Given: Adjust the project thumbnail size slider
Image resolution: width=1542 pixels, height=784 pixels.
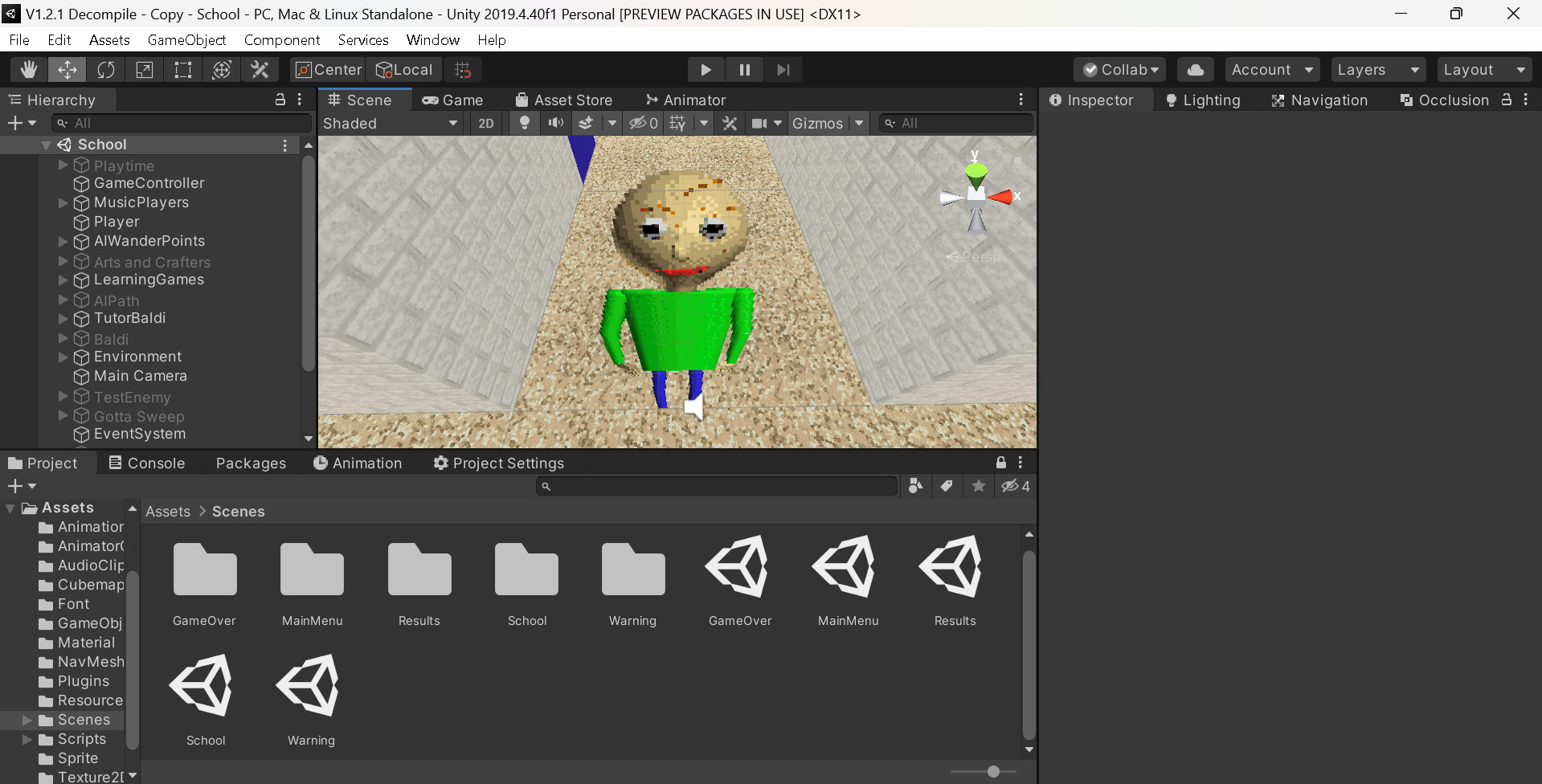Looking at the screenshot, I should [993, 771].
